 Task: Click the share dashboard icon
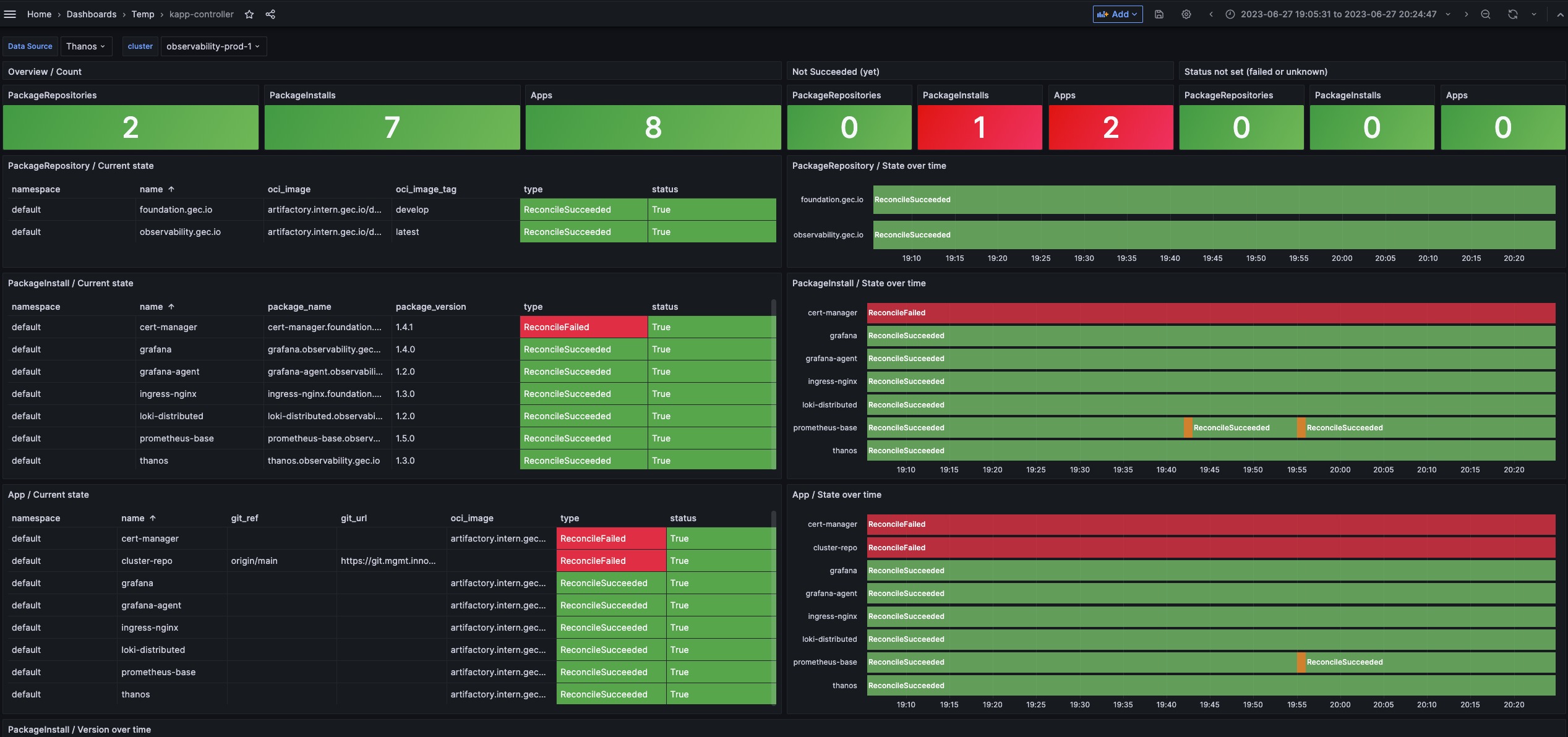[x=270, y=14]
